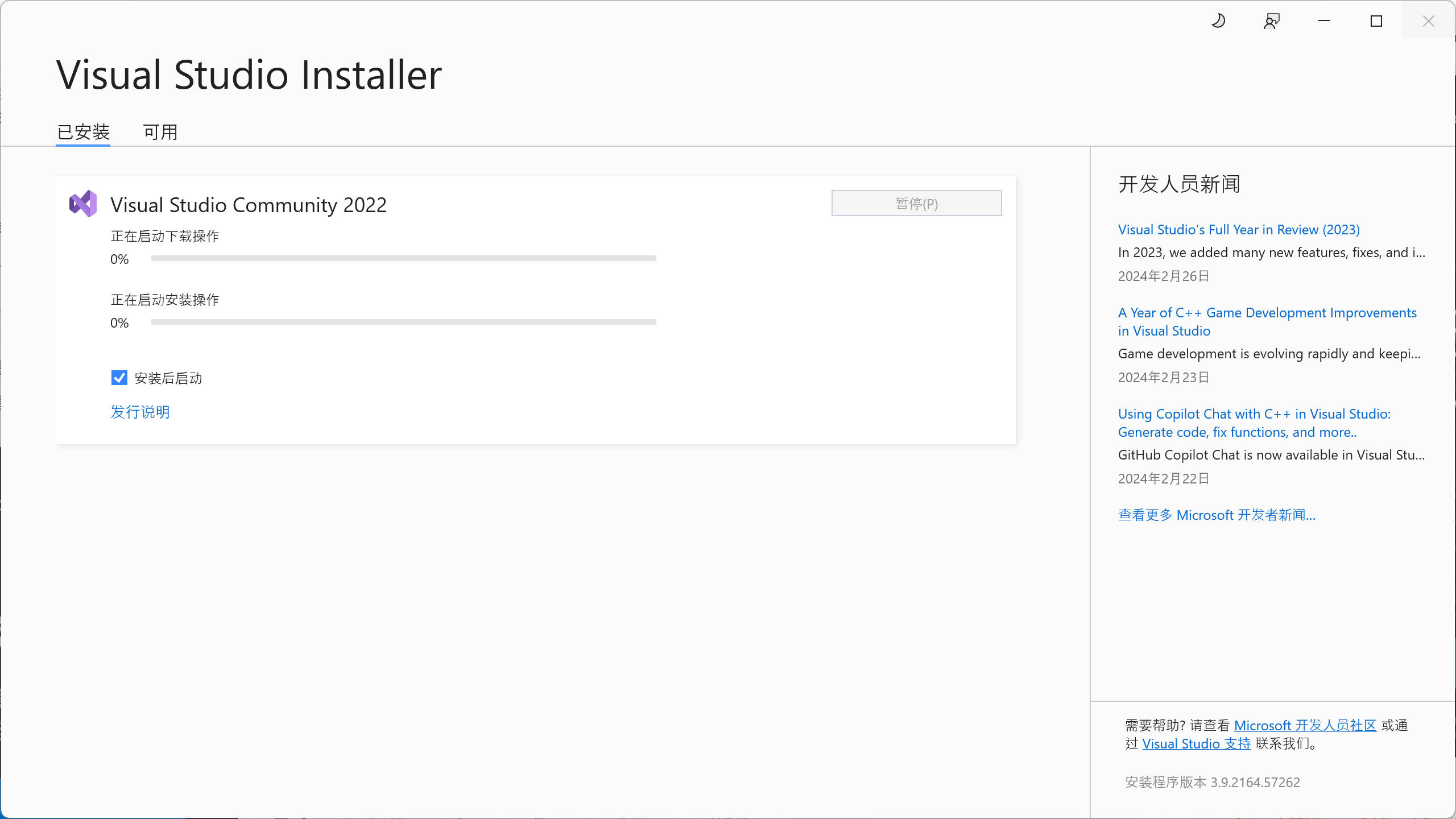Toggle dark theme with the moon icon
This screenshot has height=819, width=1456.
(1218, 21)
